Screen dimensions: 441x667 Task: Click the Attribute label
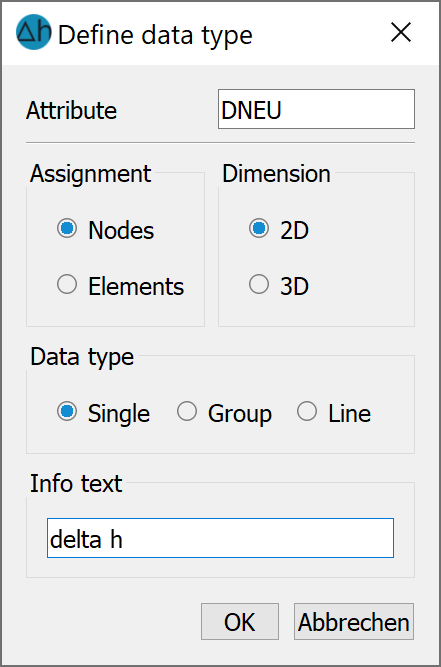click(71, 111)
